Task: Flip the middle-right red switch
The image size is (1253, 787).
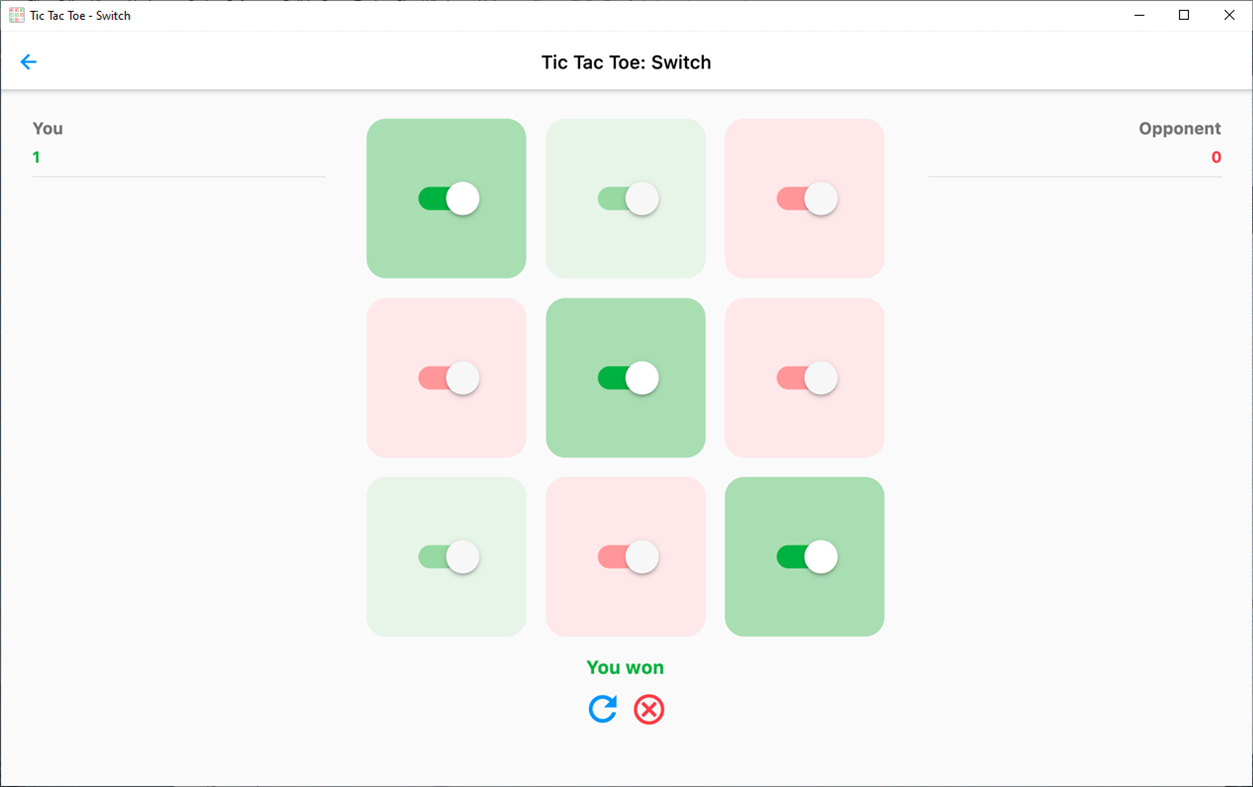Action: [x=804, y=377]
